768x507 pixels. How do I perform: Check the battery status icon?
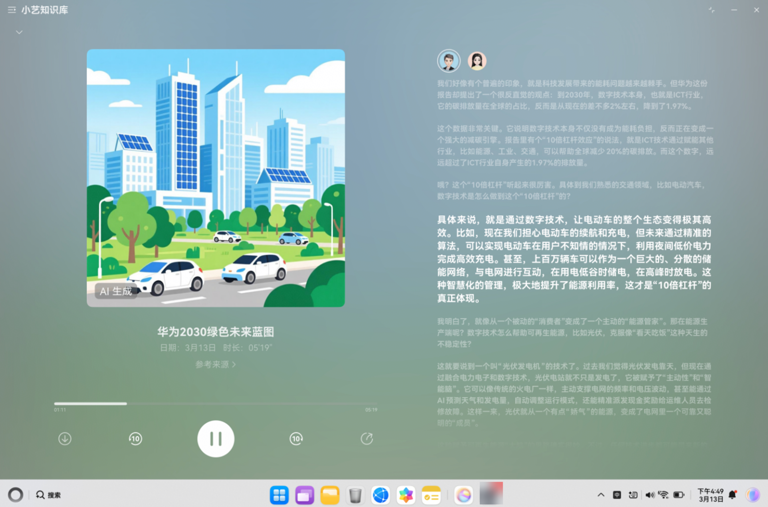pos(679,495)
